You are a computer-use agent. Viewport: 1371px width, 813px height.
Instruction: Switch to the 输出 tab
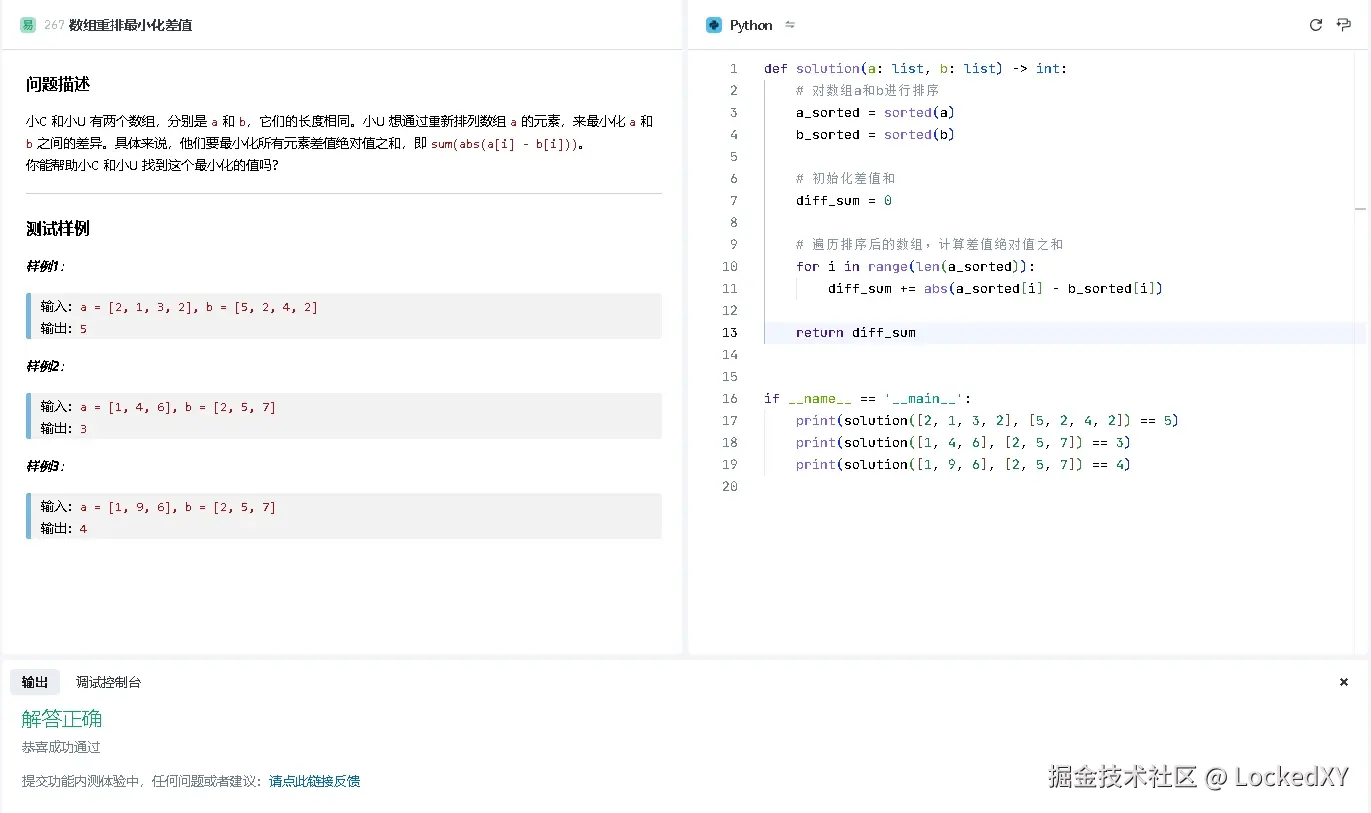35,682
